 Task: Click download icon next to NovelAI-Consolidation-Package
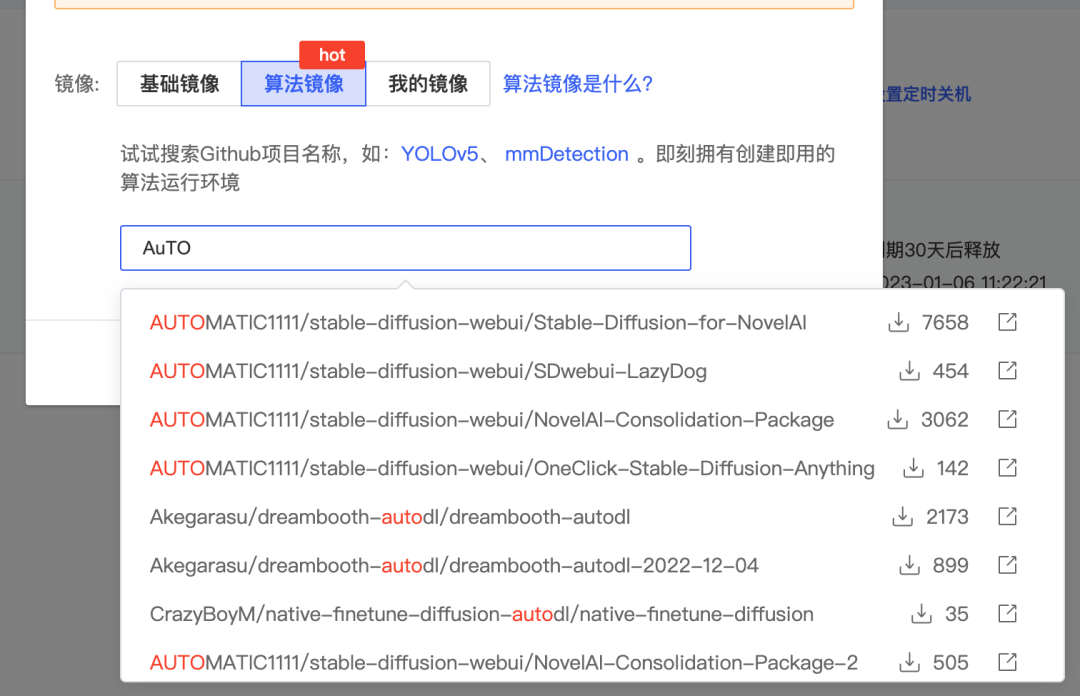pos(896,419)
